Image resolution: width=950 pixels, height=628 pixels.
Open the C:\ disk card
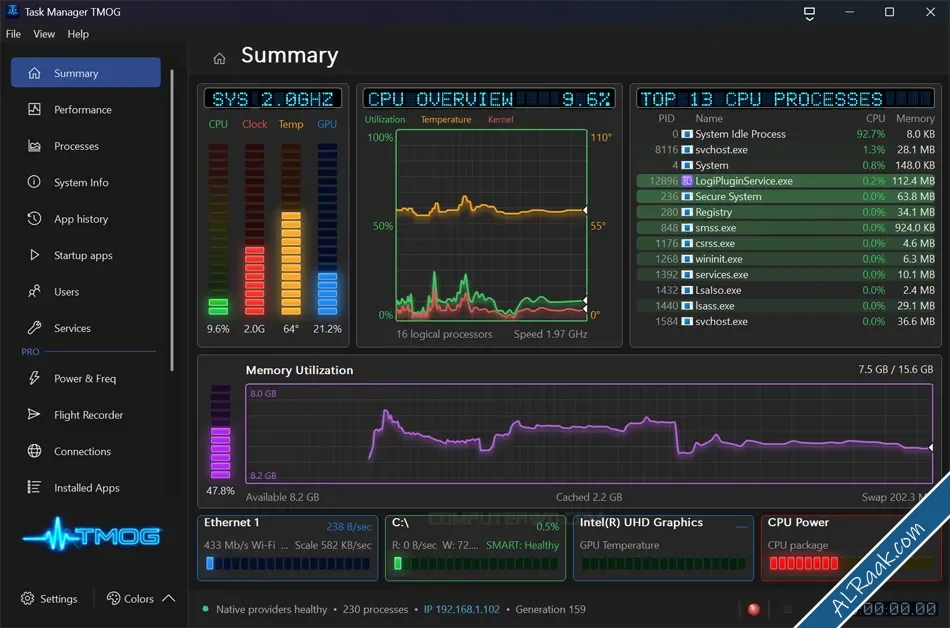tap(476, 548)
